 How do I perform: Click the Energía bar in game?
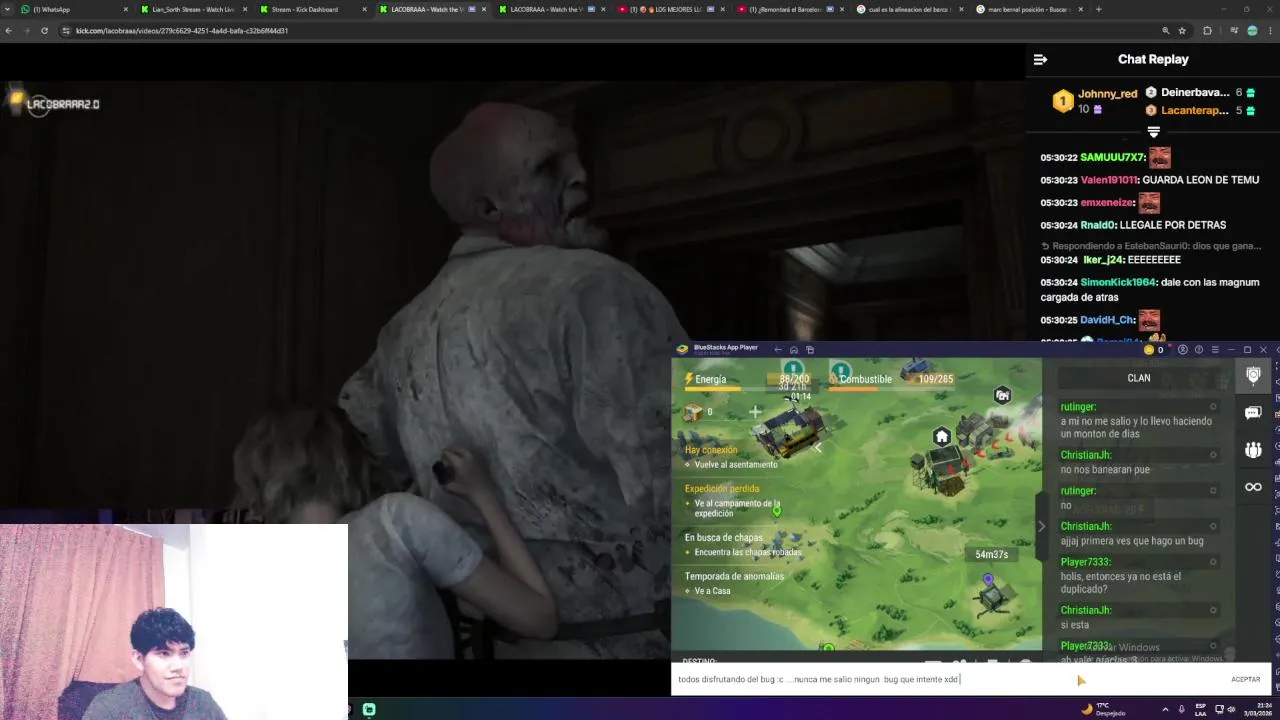pos(746,380)
